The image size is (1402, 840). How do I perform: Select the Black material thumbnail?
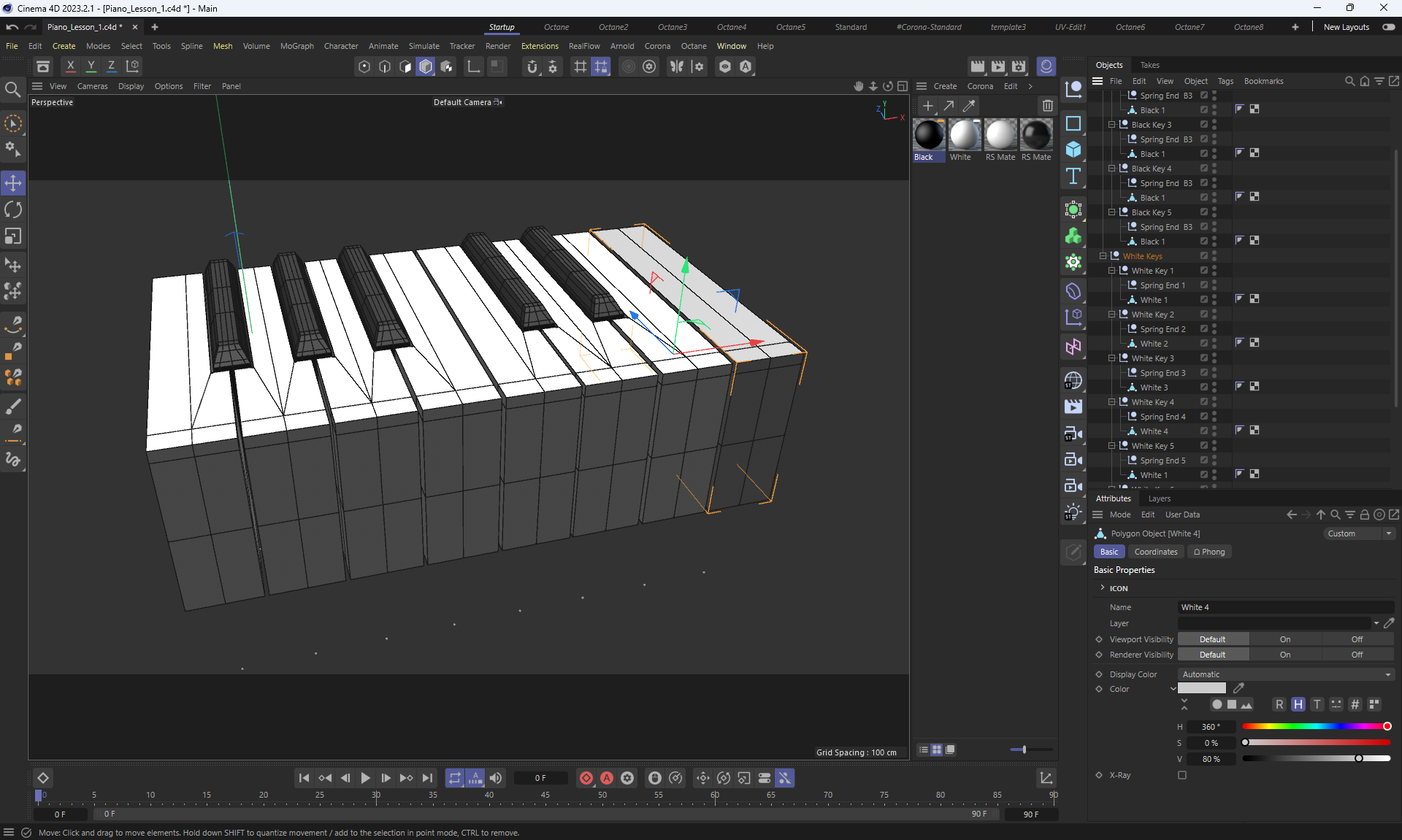929,136
